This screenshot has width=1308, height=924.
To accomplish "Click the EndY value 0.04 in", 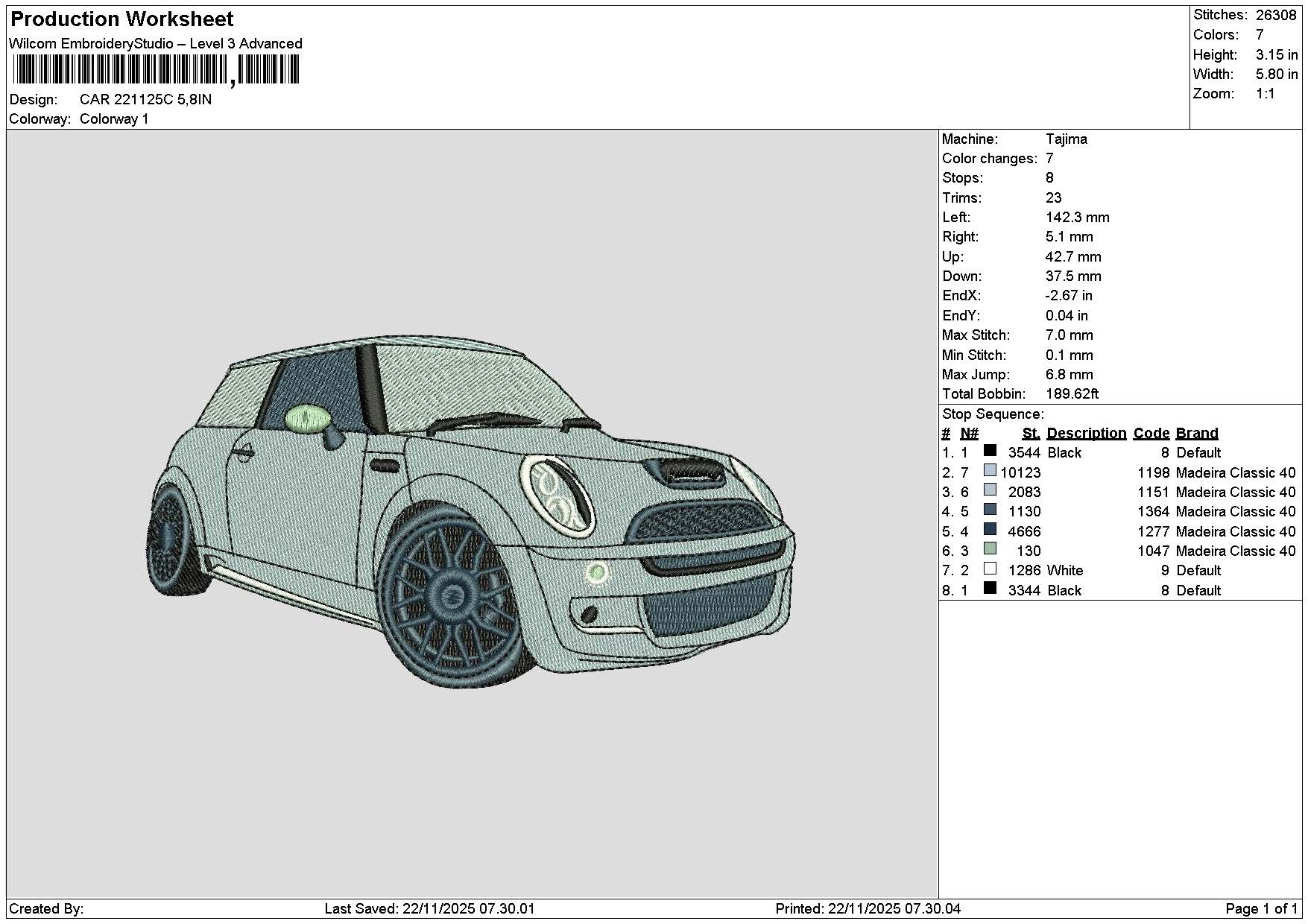I will (x=1067, y=316).
